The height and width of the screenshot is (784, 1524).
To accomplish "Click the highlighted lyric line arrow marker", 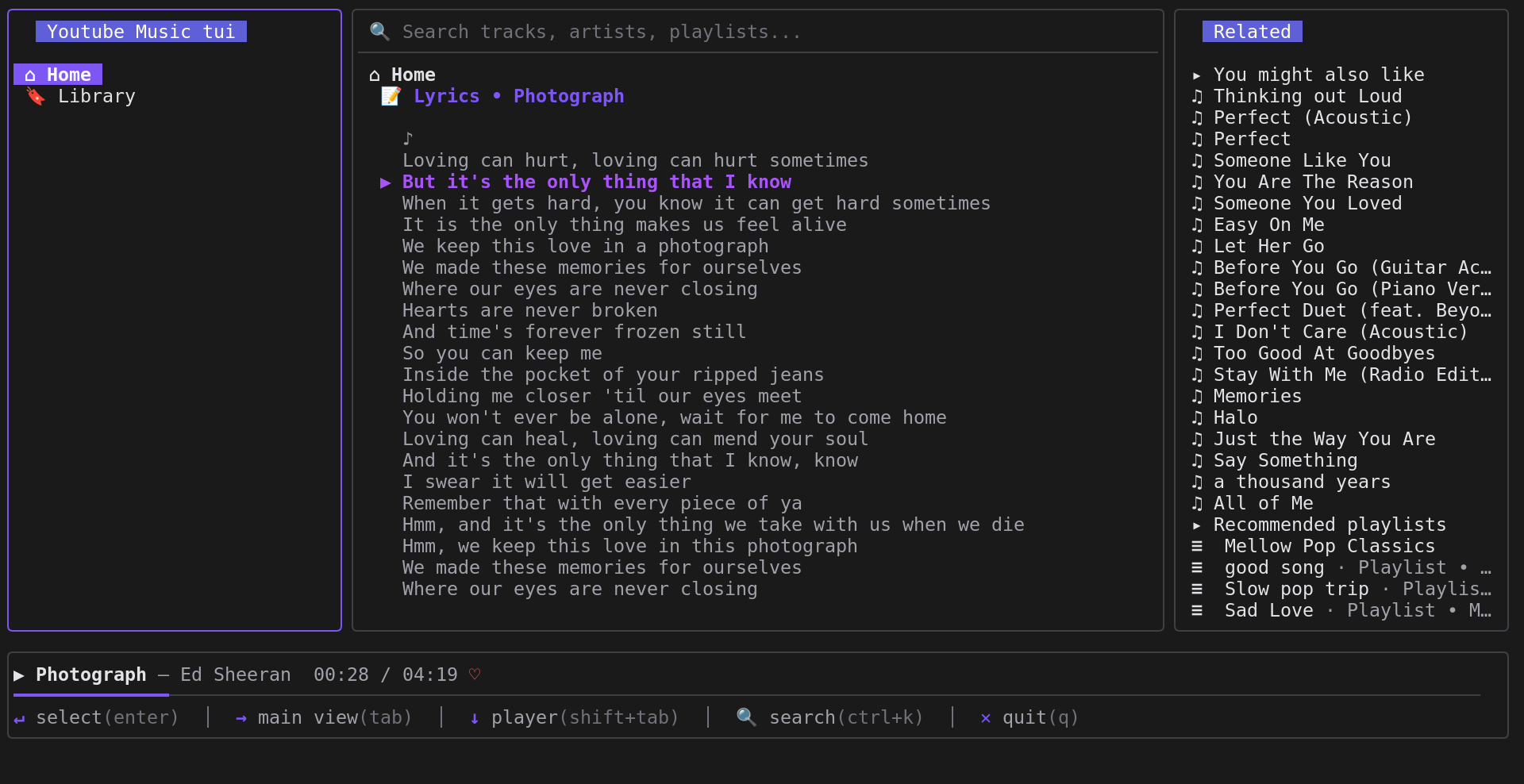I will coord(385,183).
